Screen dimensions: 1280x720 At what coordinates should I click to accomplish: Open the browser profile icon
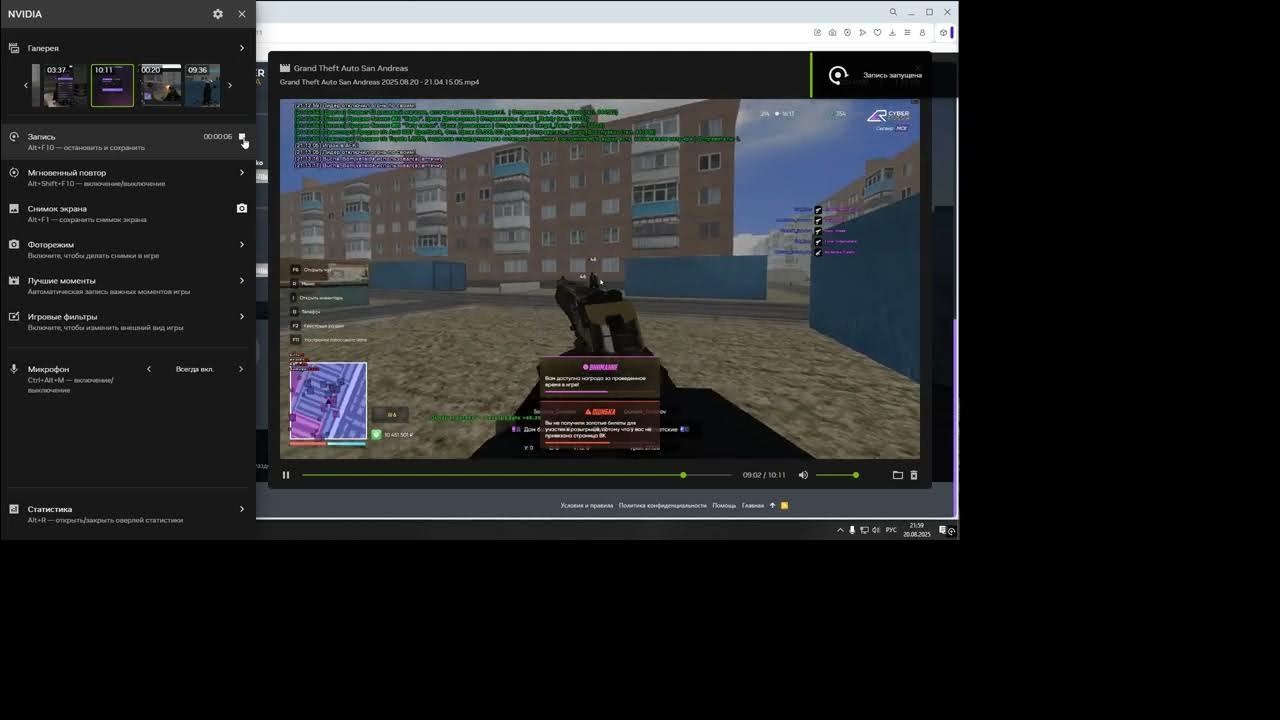[922, 33]
